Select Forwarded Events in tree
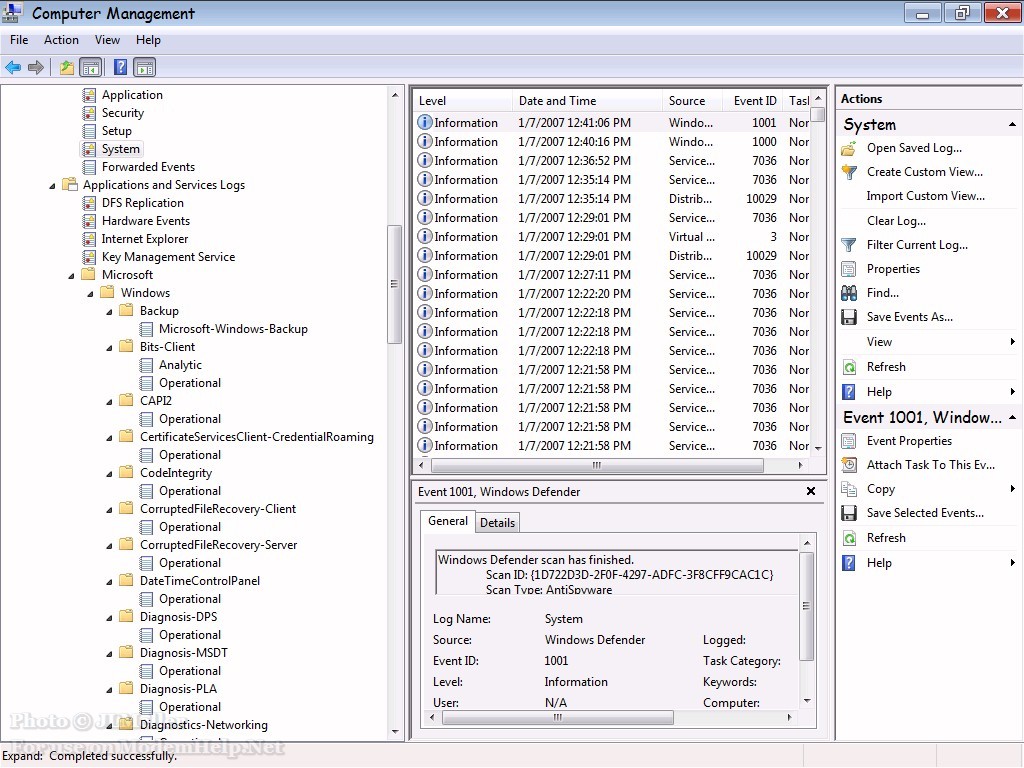Viewport: 1024px width, 768px height. click(148, 167)
